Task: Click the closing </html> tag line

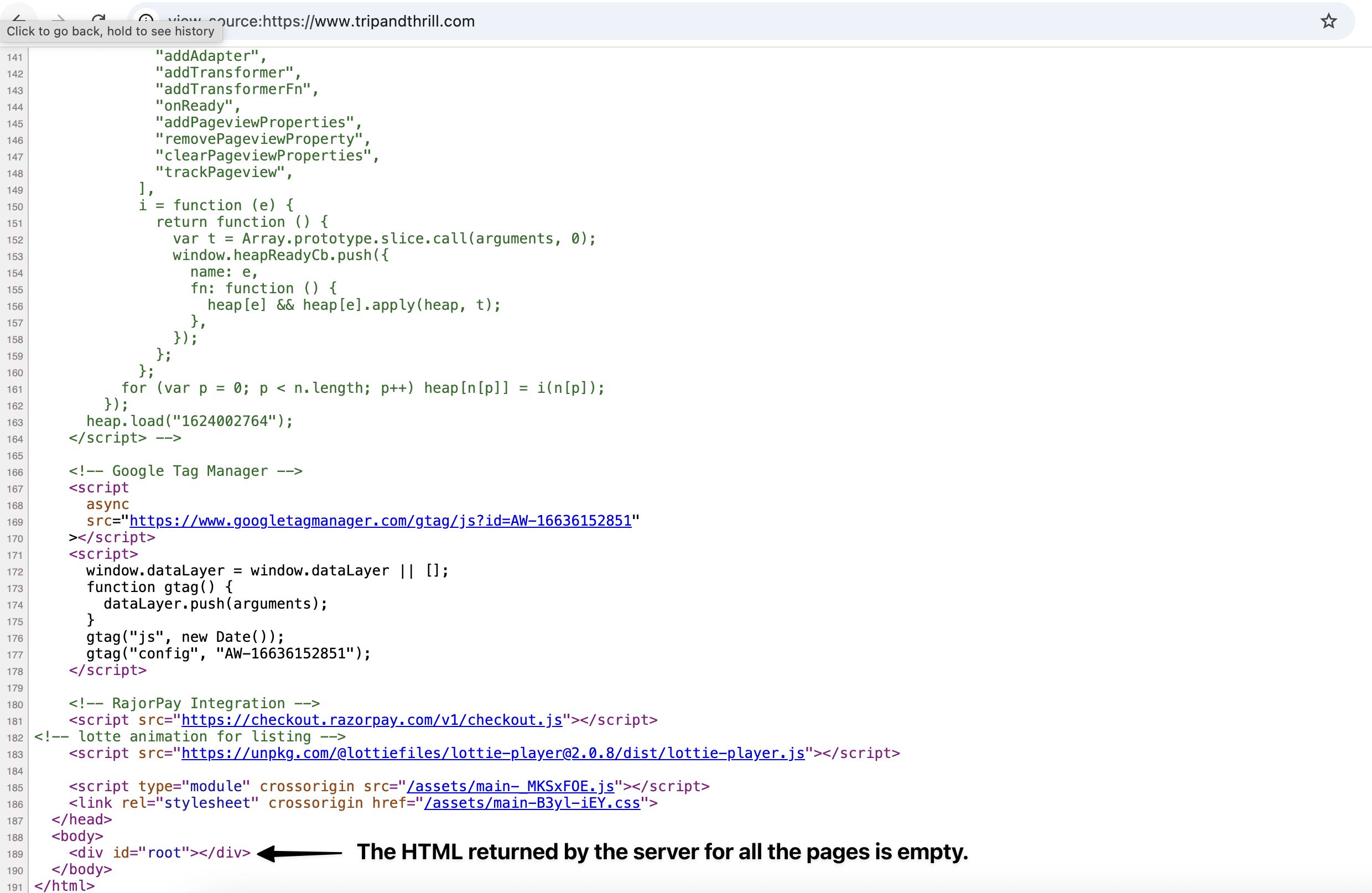Action: 65,886
